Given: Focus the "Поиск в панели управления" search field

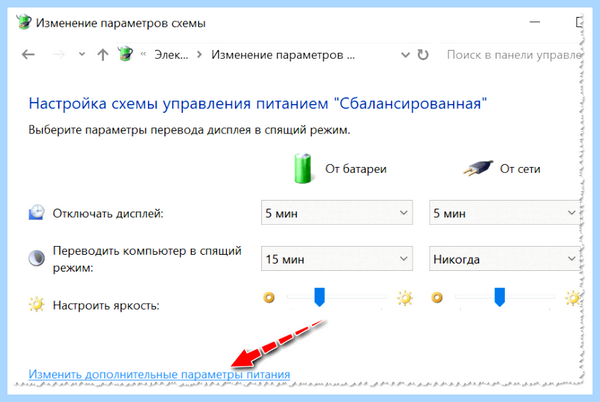Looking at the screenshot, I should click(513, 55).
